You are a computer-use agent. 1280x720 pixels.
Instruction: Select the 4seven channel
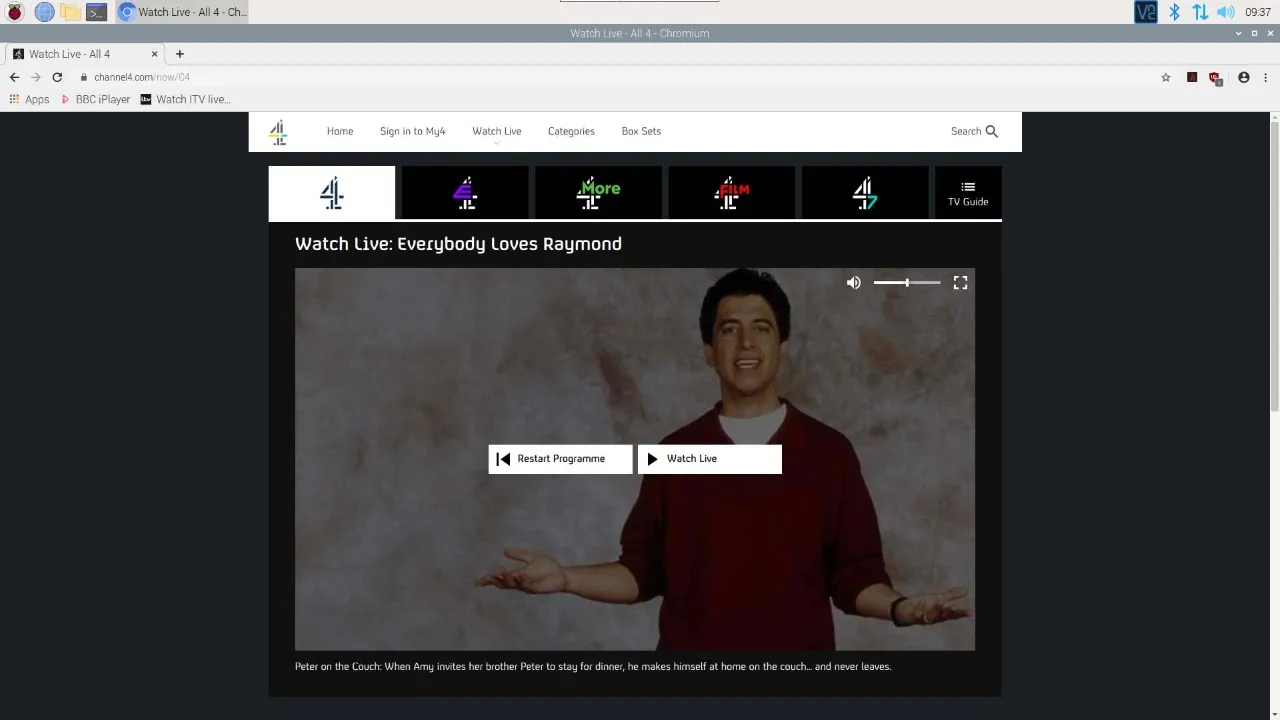click(x=864, y=192)
